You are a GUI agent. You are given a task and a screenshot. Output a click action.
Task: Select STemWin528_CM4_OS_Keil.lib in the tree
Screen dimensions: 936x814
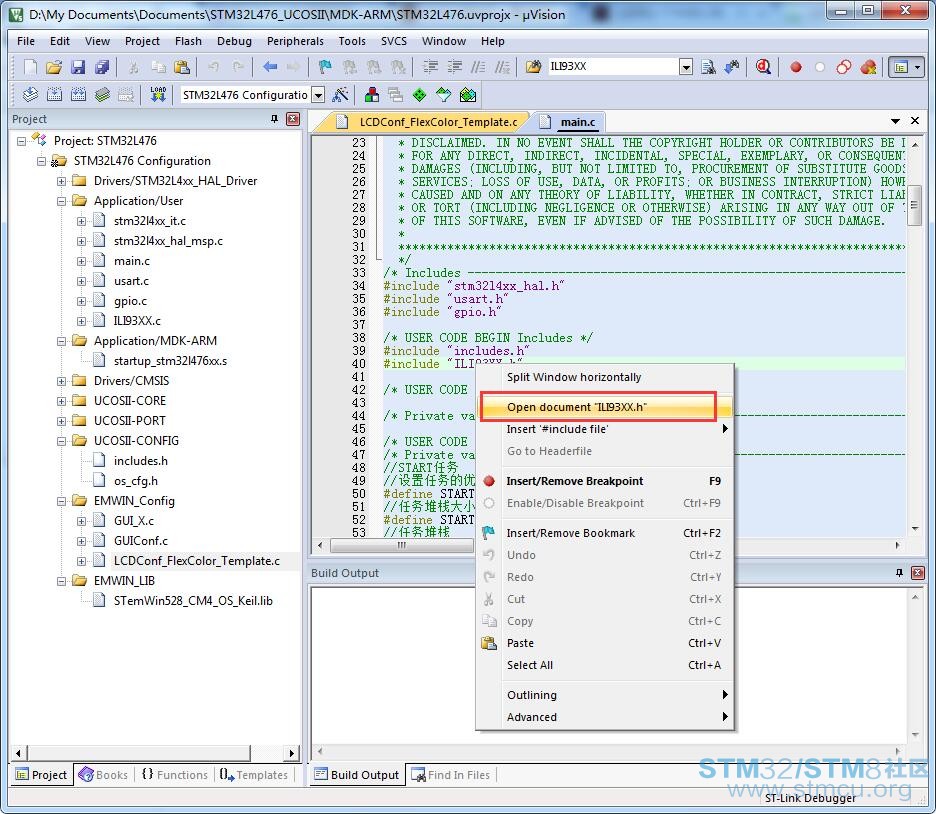tap(193, 601)
